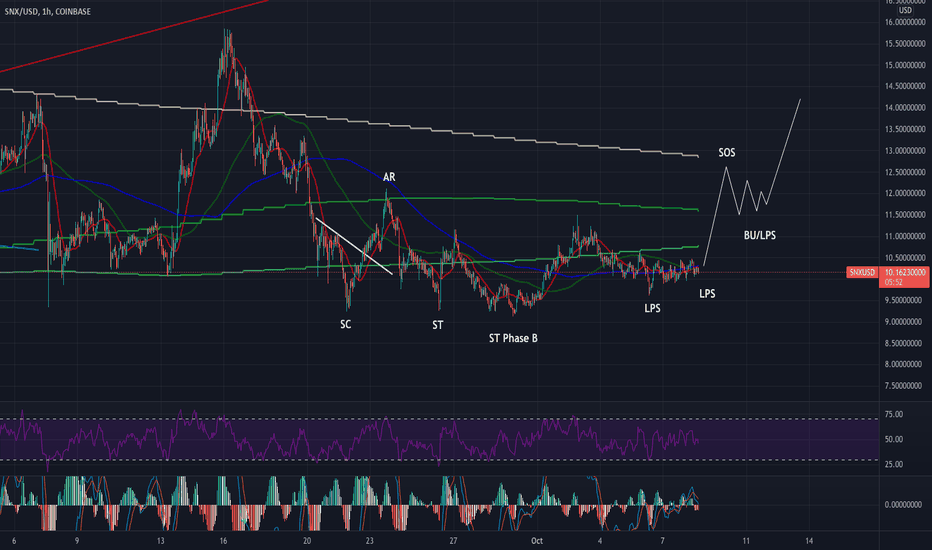Click the 9.50000000 price axis label

pyautogui.click(x=905, y=301)
